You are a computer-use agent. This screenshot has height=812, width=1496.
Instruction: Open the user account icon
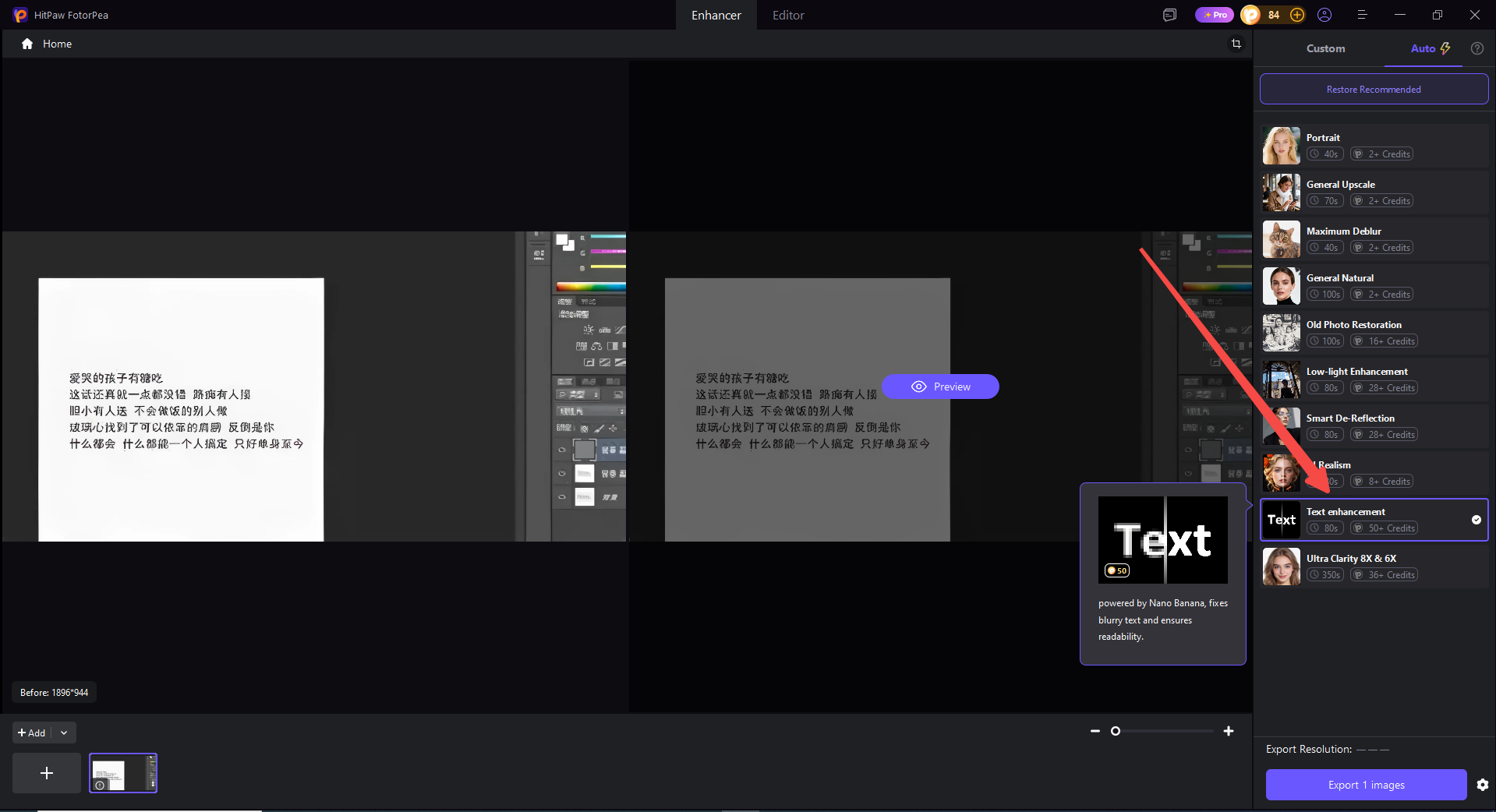click(x=1324, y=15)
